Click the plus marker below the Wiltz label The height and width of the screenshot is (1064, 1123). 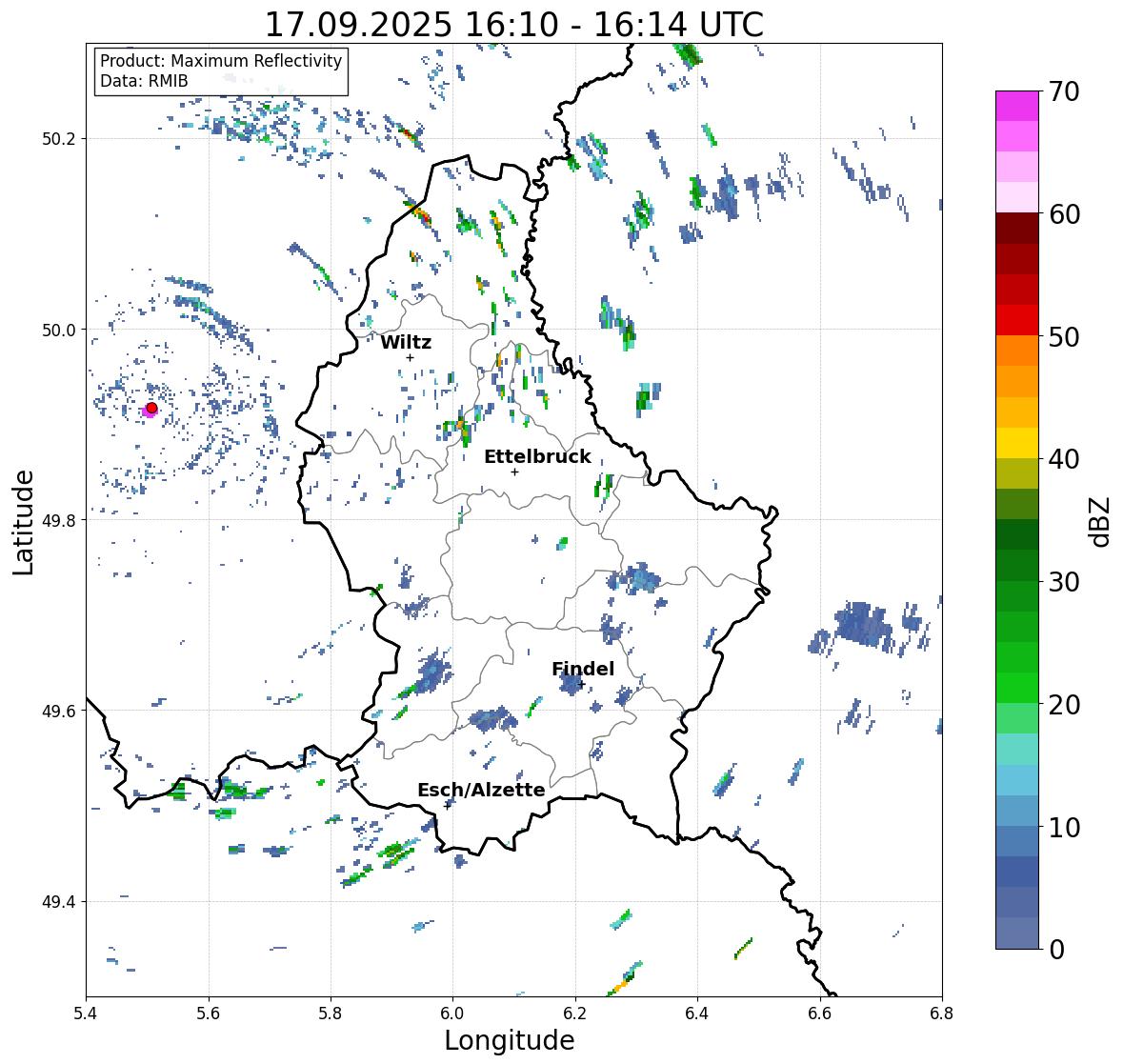[x=410, y=358]
